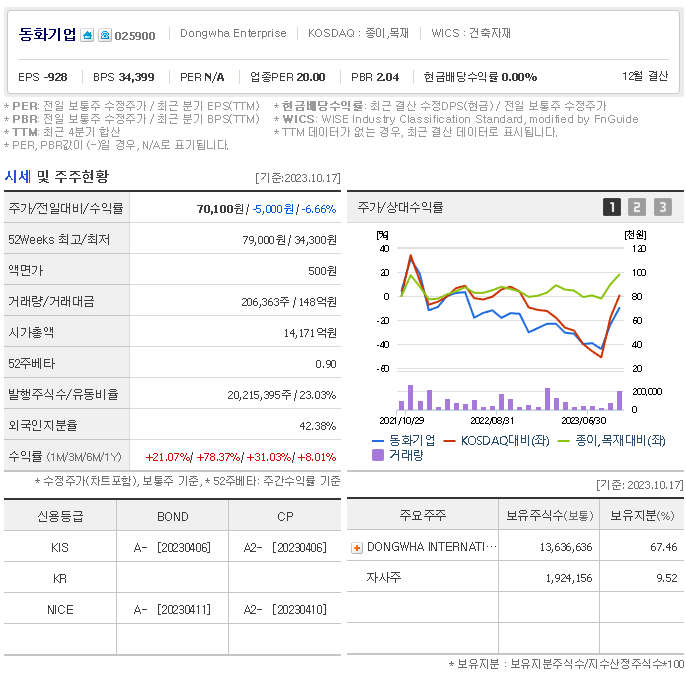
Task: Click the red KOSDAQ대비 legend line marker
Action: tap(449, 441)
